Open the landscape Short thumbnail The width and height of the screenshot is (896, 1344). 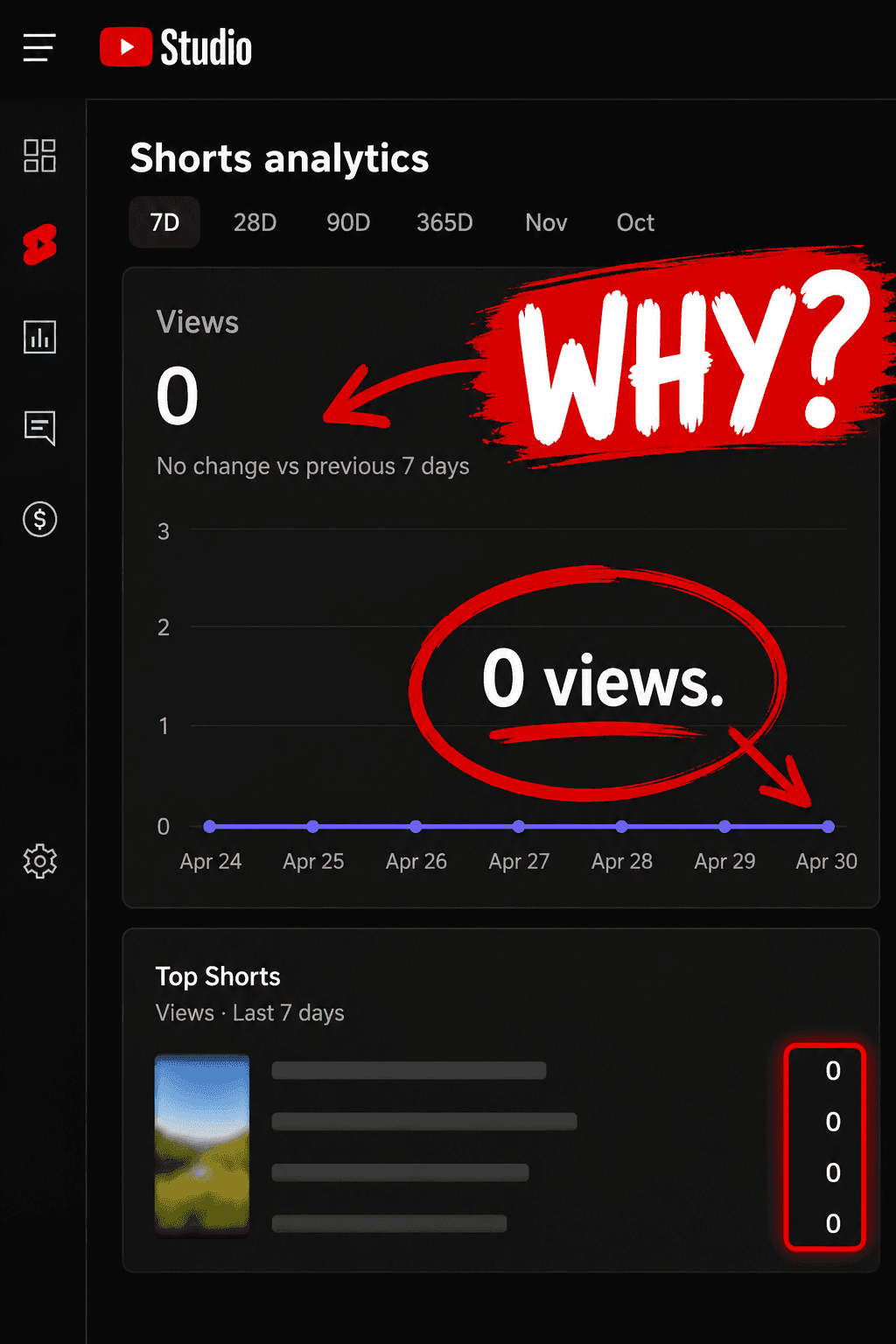(202, 1144)
